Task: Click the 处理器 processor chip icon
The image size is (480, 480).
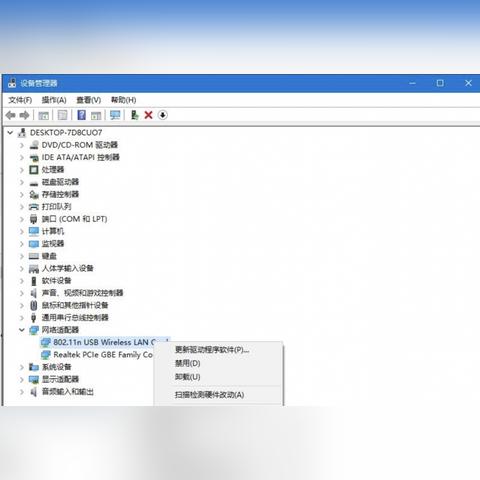Action: click(34, 170)
